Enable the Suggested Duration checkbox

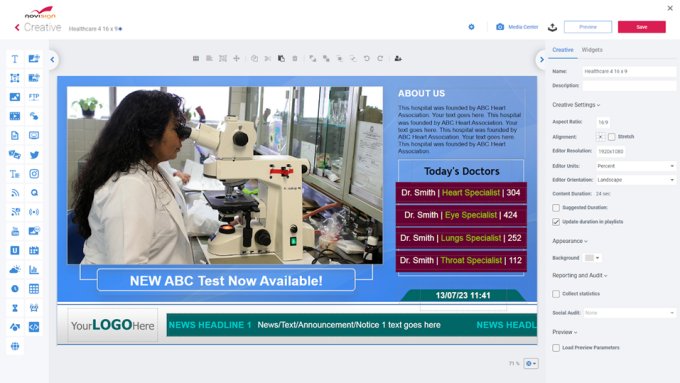click(556, 208)
